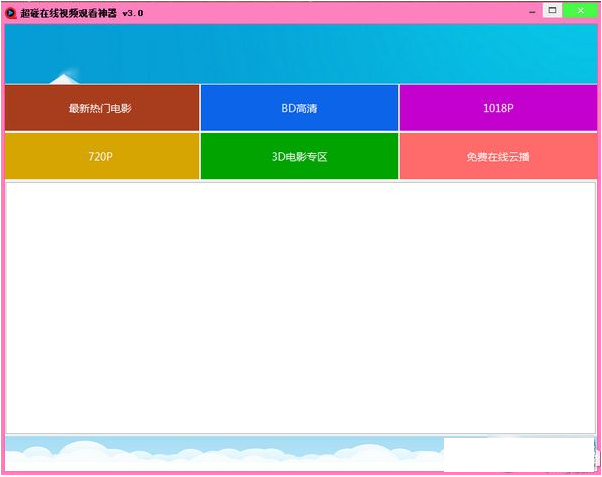
Task: Click the pink window border at bottom
Action: 300,473
